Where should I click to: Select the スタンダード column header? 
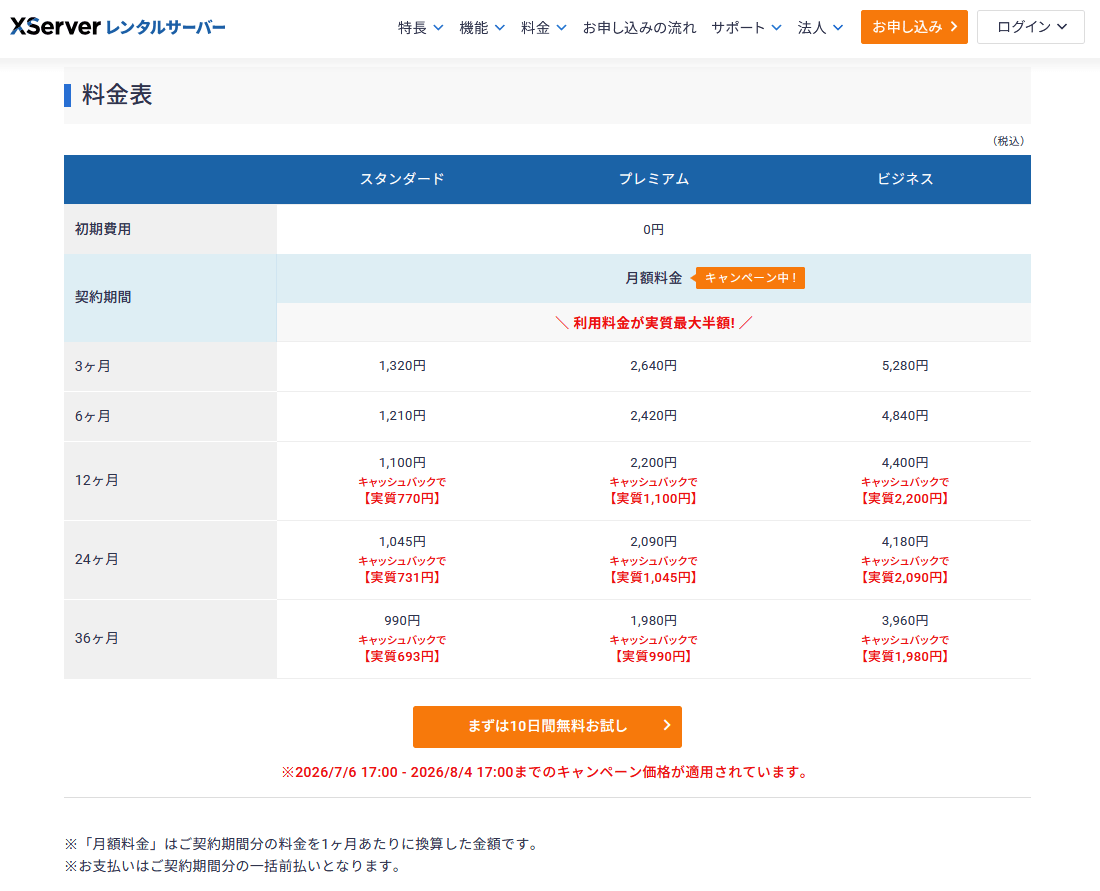point(402,179)
